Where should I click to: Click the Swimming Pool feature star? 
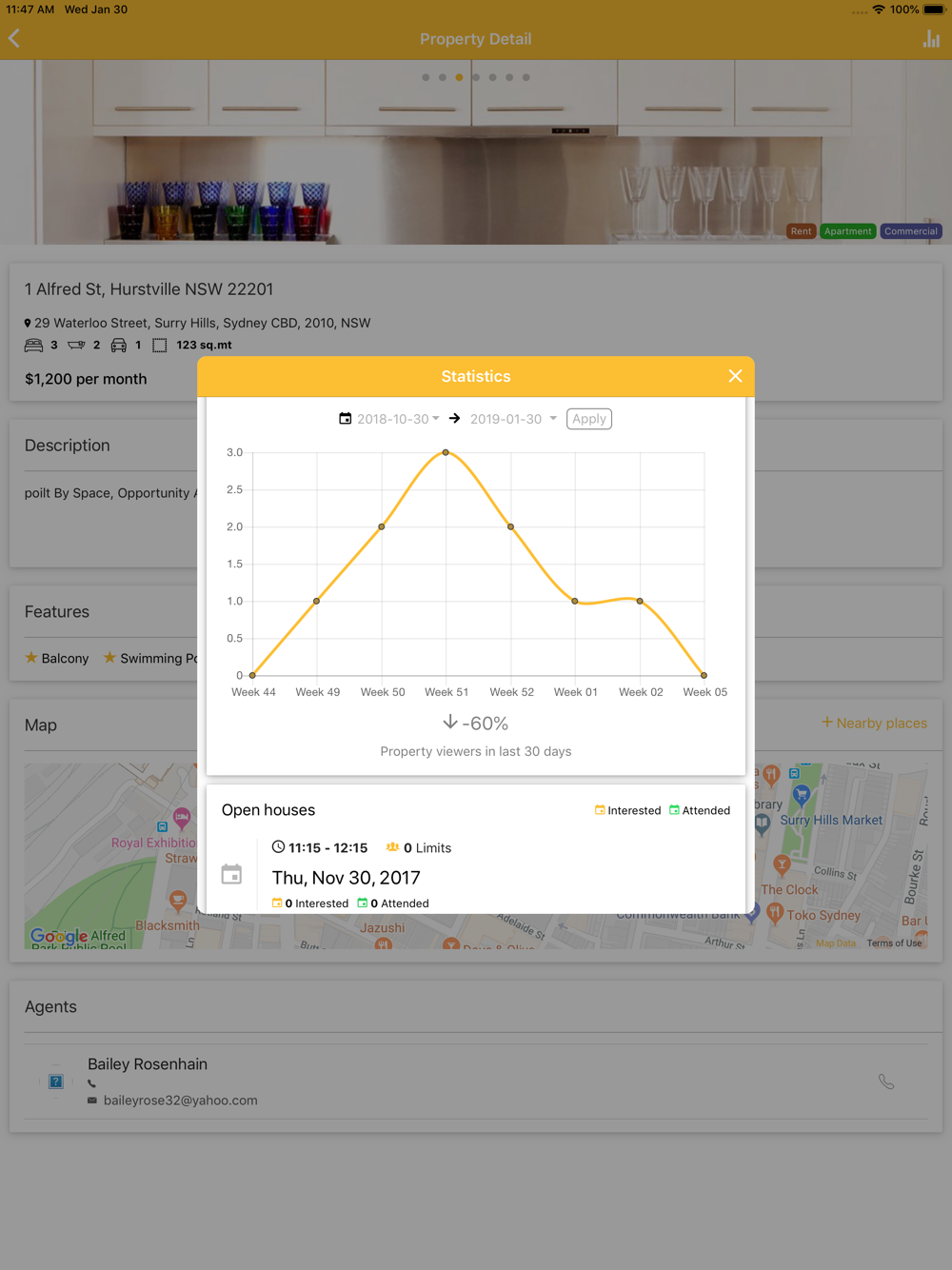[x=109, y=658]
